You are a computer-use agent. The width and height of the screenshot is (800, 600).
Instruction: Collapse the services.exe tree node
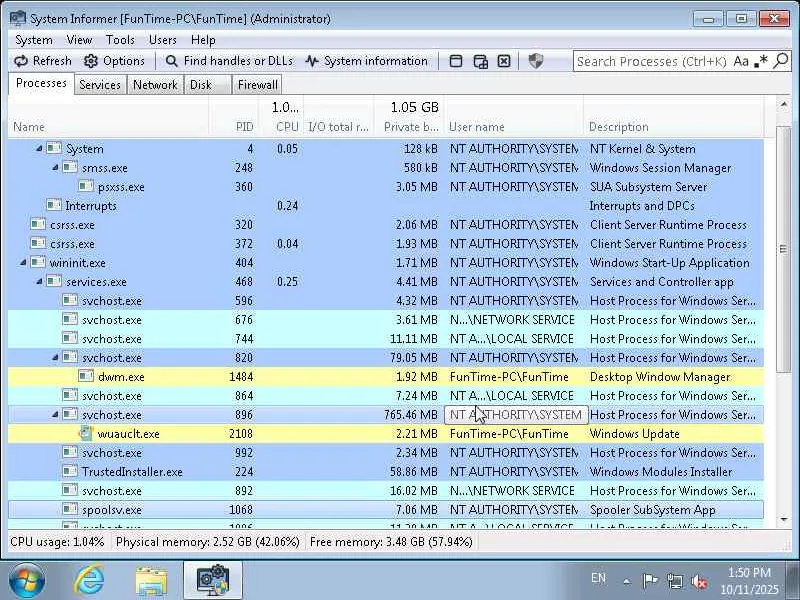click(39, 281)
